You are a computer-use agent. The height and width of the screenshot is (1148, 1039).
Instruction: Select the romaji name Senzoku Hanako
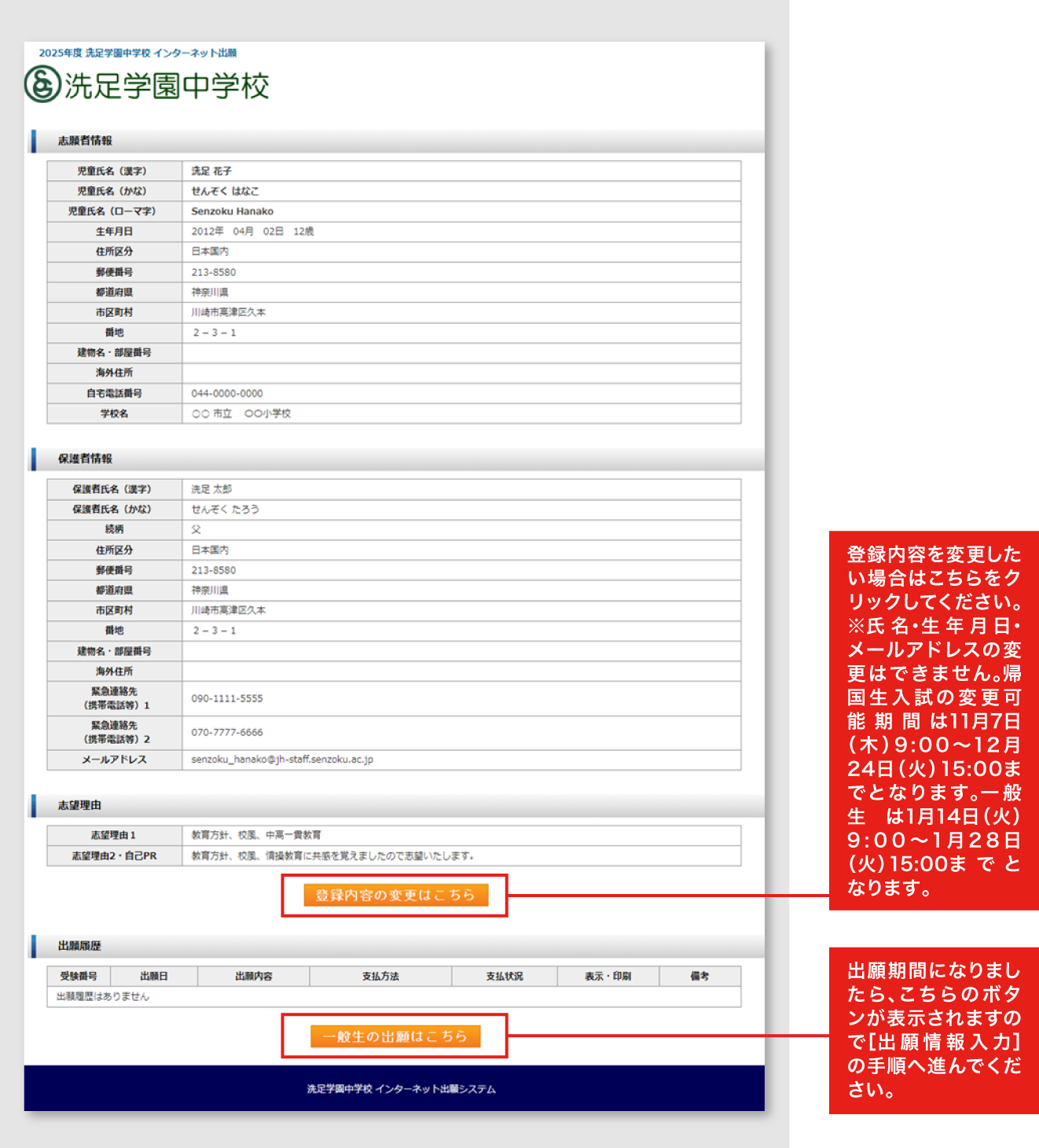pos(233,212)
